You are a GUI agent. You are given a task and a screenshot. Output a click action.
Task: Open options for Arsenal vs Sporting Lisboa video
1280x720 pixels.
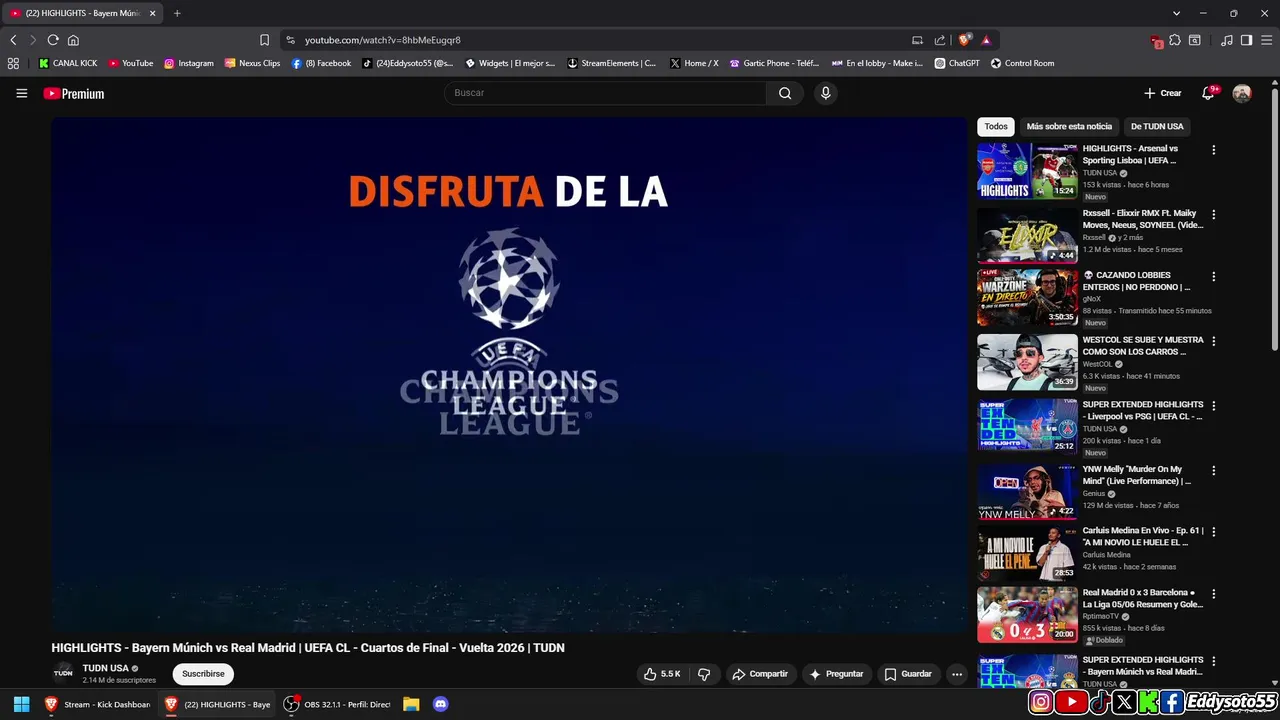point(1214,150)
